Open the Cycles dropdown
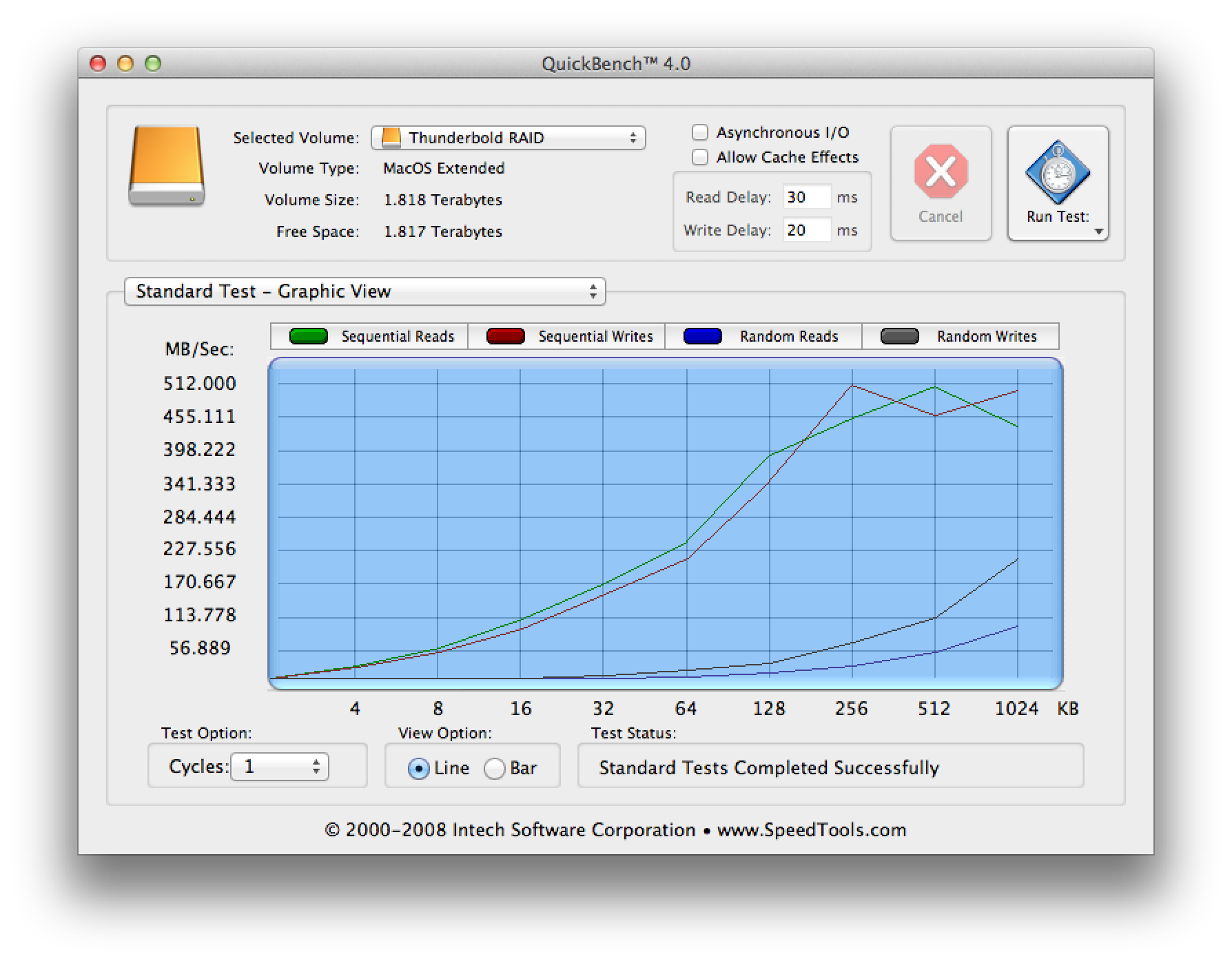 [279, 767]
